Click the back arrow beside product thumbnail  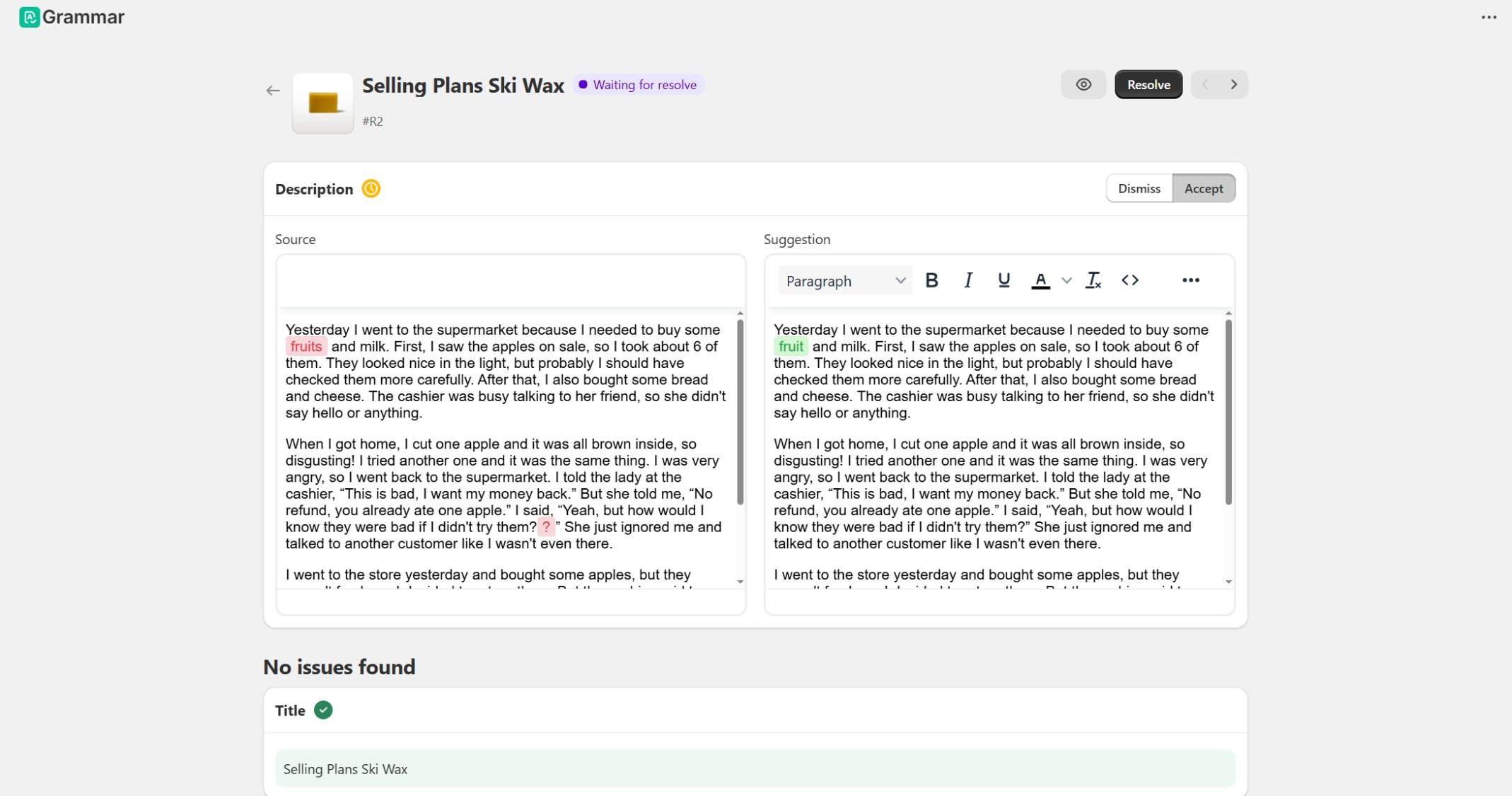tap(273, 91)
